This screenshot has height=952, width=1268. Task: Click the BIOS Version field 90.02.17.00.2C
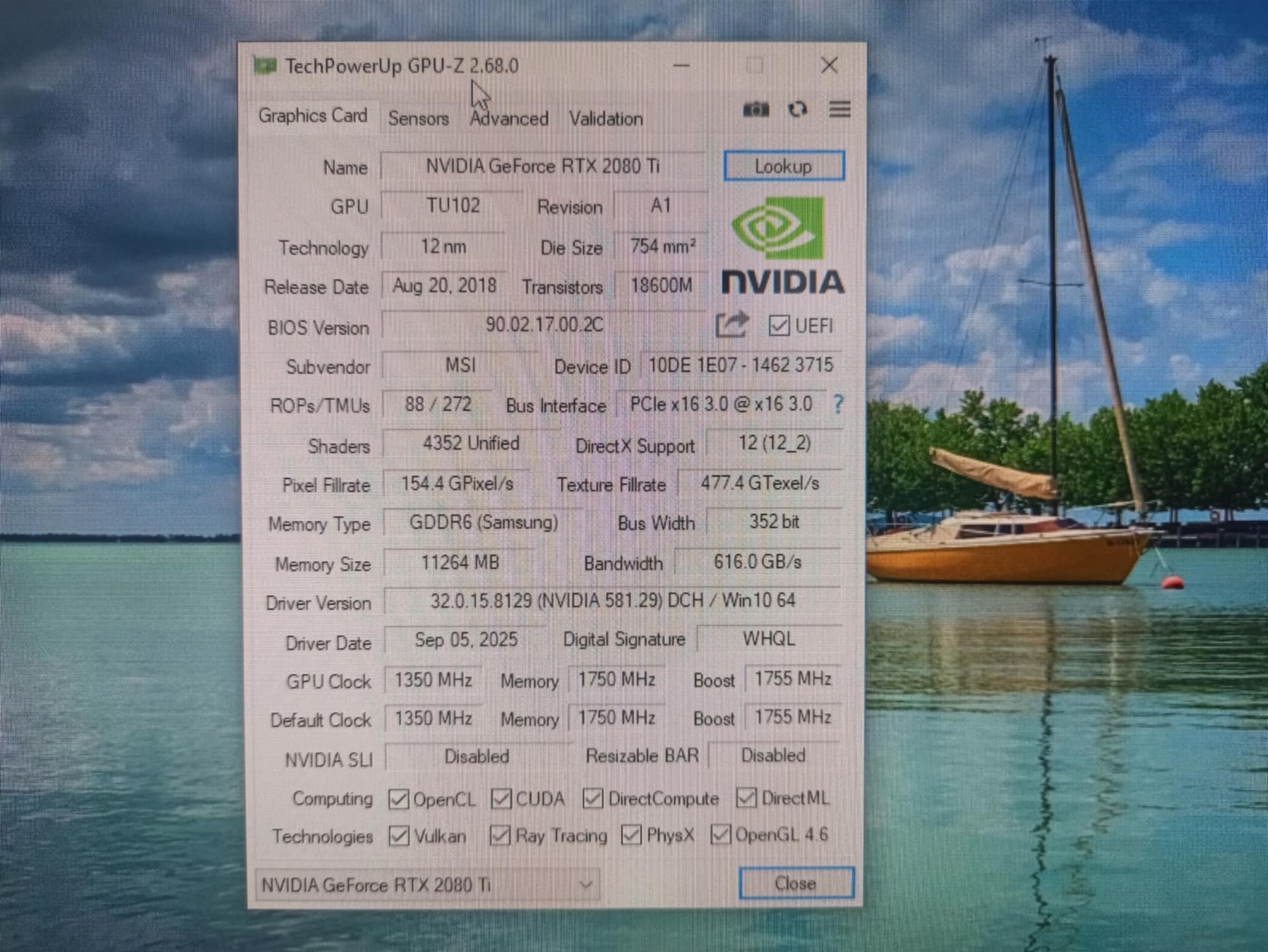click(545, 325)
